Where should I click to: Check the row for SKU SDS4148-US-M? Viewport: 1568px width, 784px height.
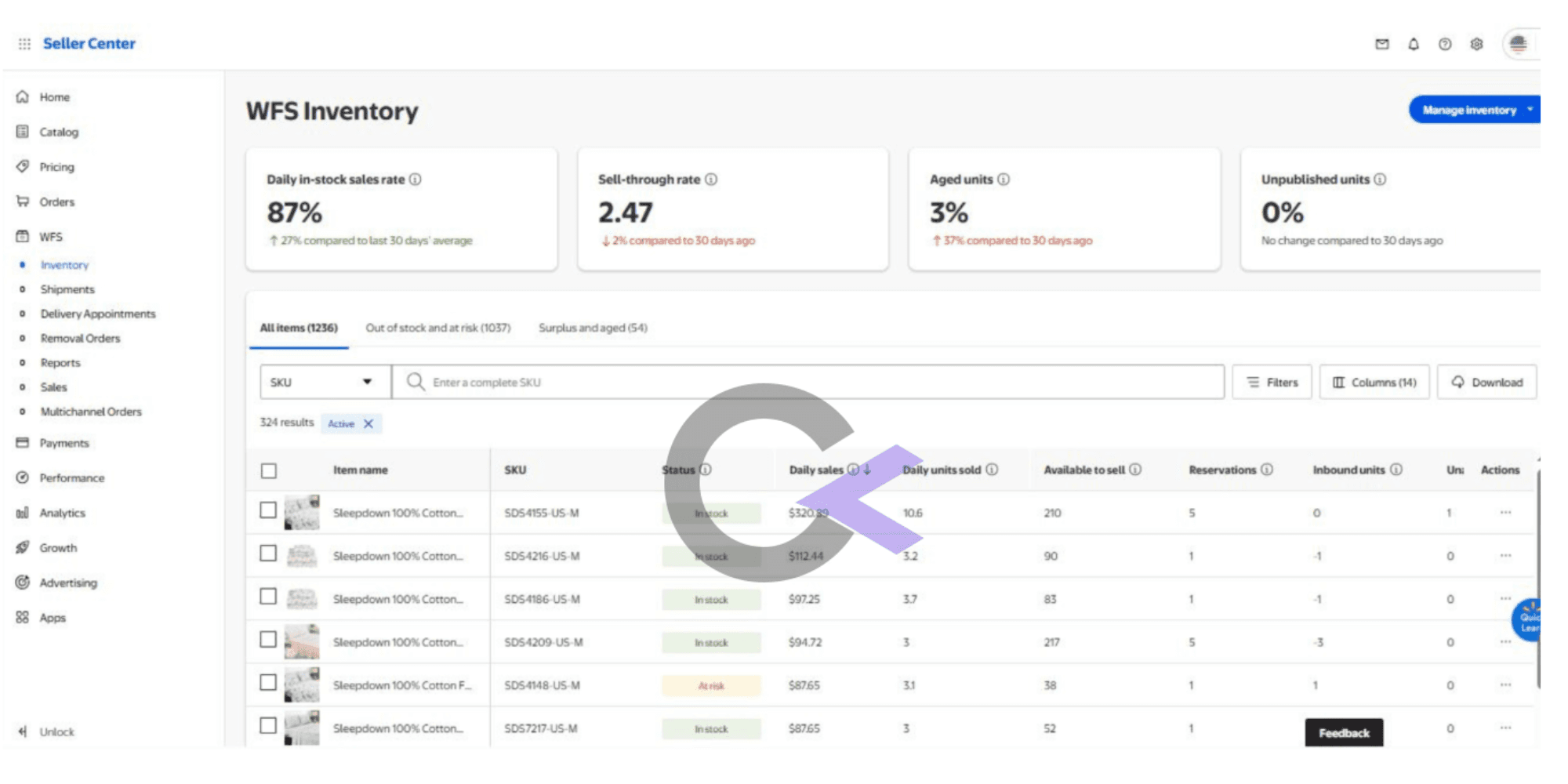[268, 683]
